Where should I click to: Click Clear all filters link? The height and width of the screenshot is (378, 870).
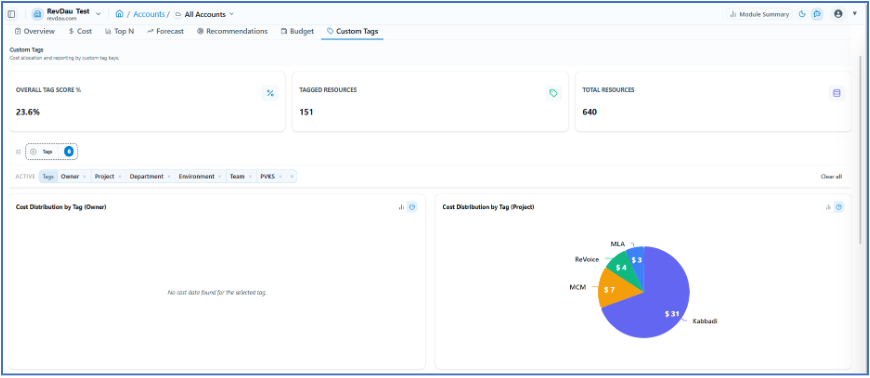coord(831,177)
